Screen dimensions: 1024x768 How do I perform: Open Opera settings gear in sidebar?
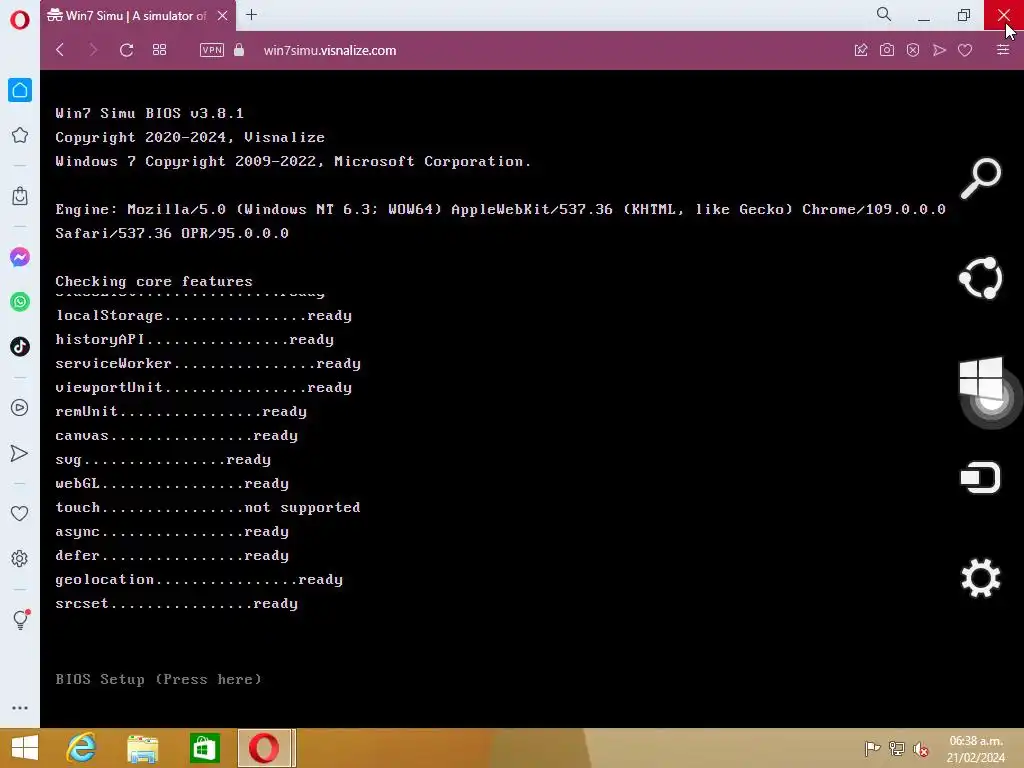(x=20, y=558)
